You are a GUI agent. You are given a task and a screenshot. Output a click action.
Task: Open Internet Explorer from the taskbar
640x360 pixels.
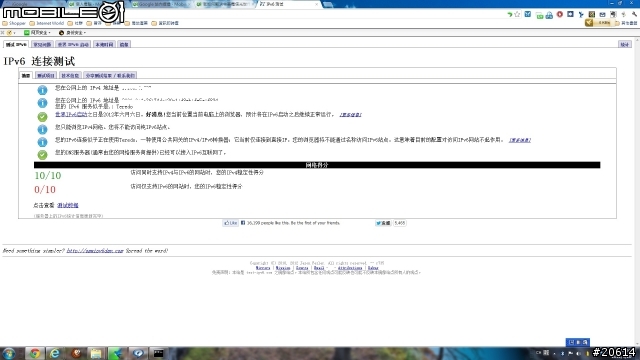55,353
